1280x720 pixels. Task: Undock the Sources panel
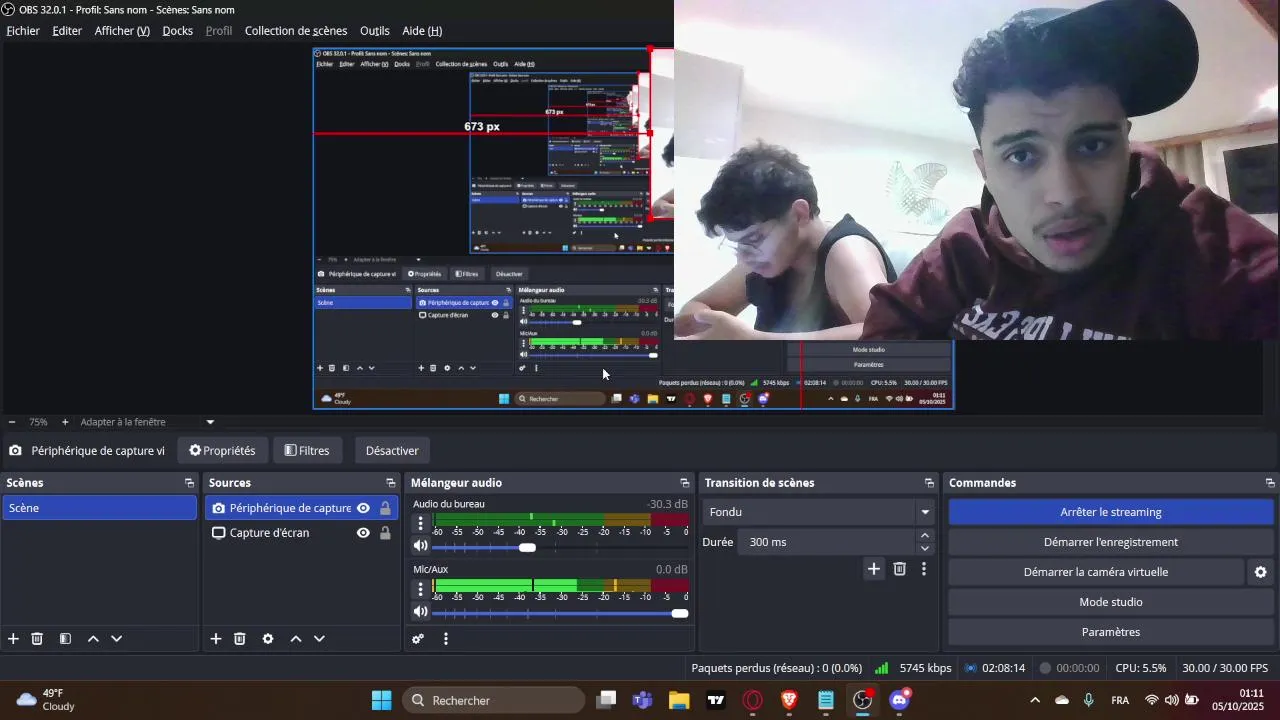(391, 483)
